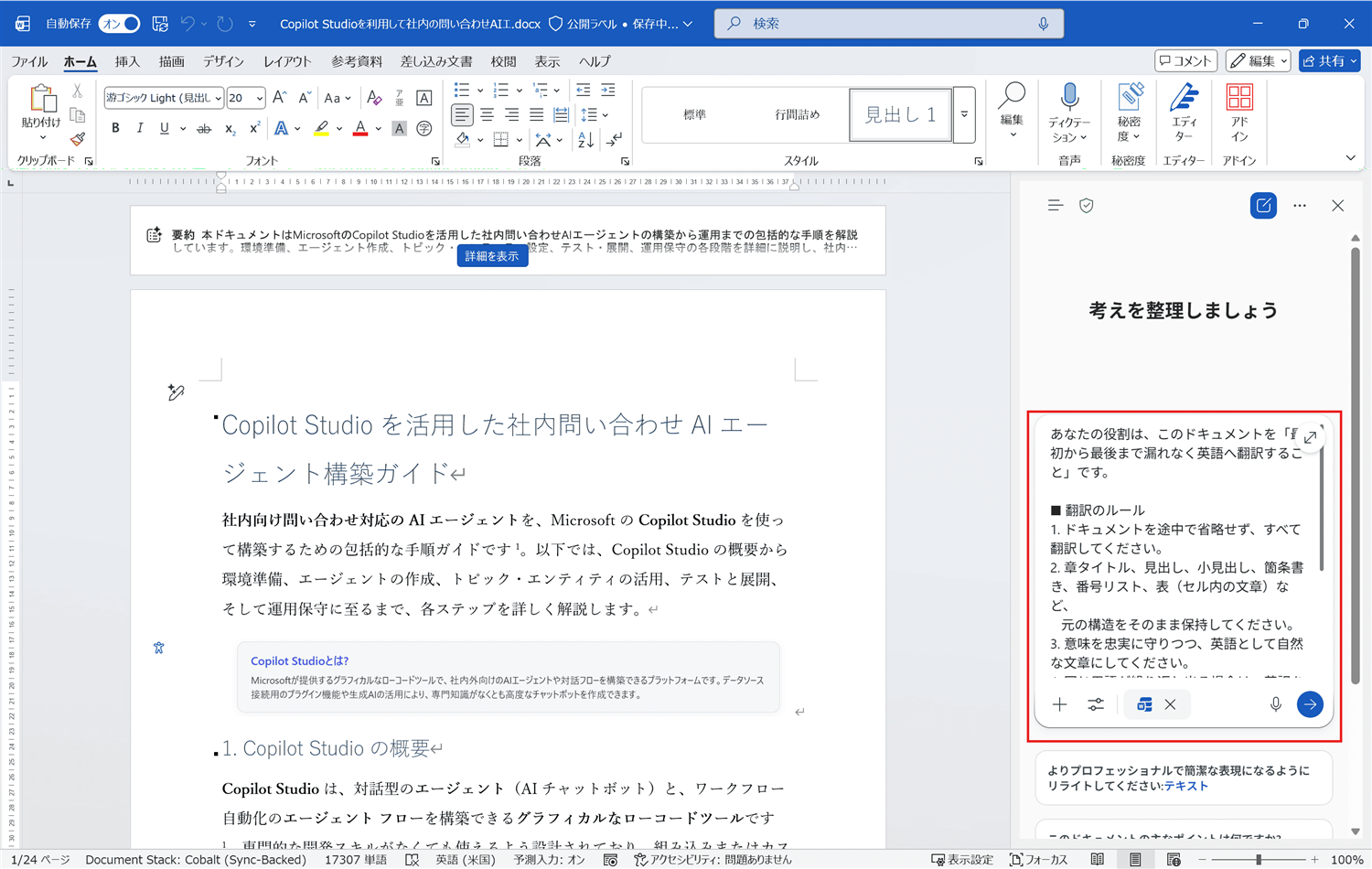The image size is (1372, 869).
Task: Increase font size with the grow font icon
Action: [x=280, y=98]
